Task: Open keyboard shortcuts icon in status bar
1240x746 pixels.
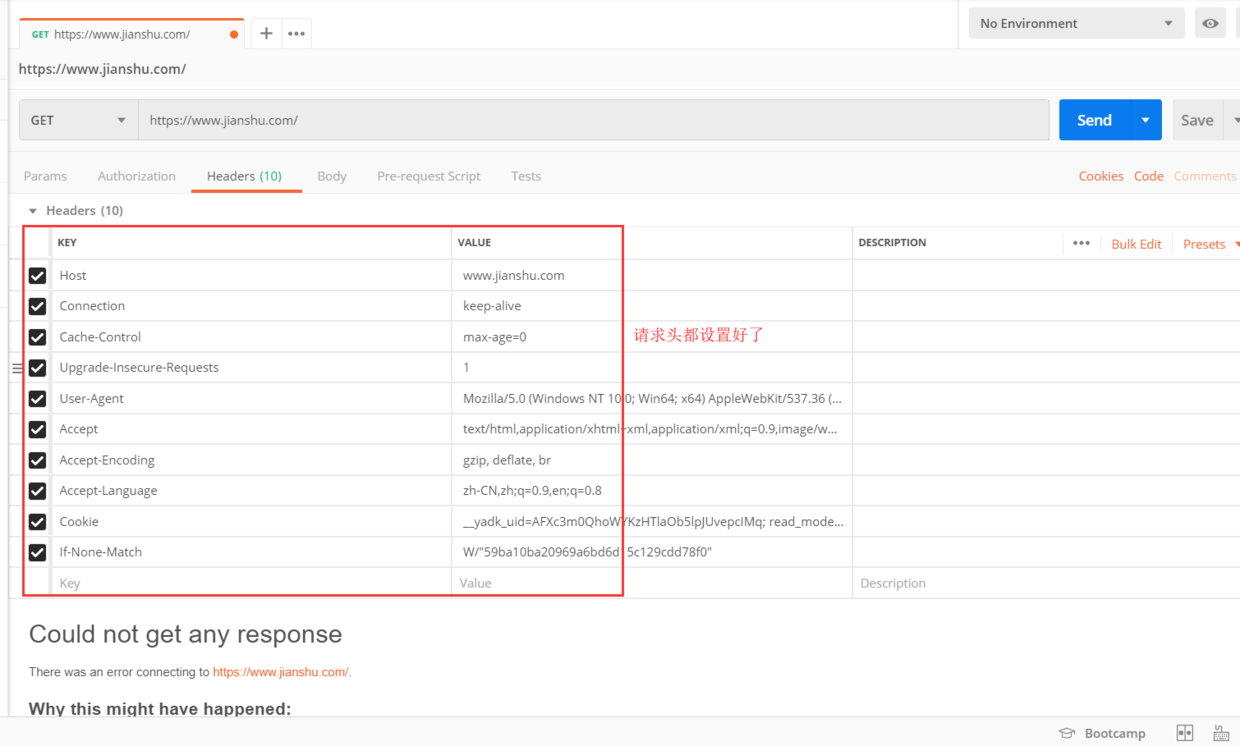Action: [x=1221, y=733]
